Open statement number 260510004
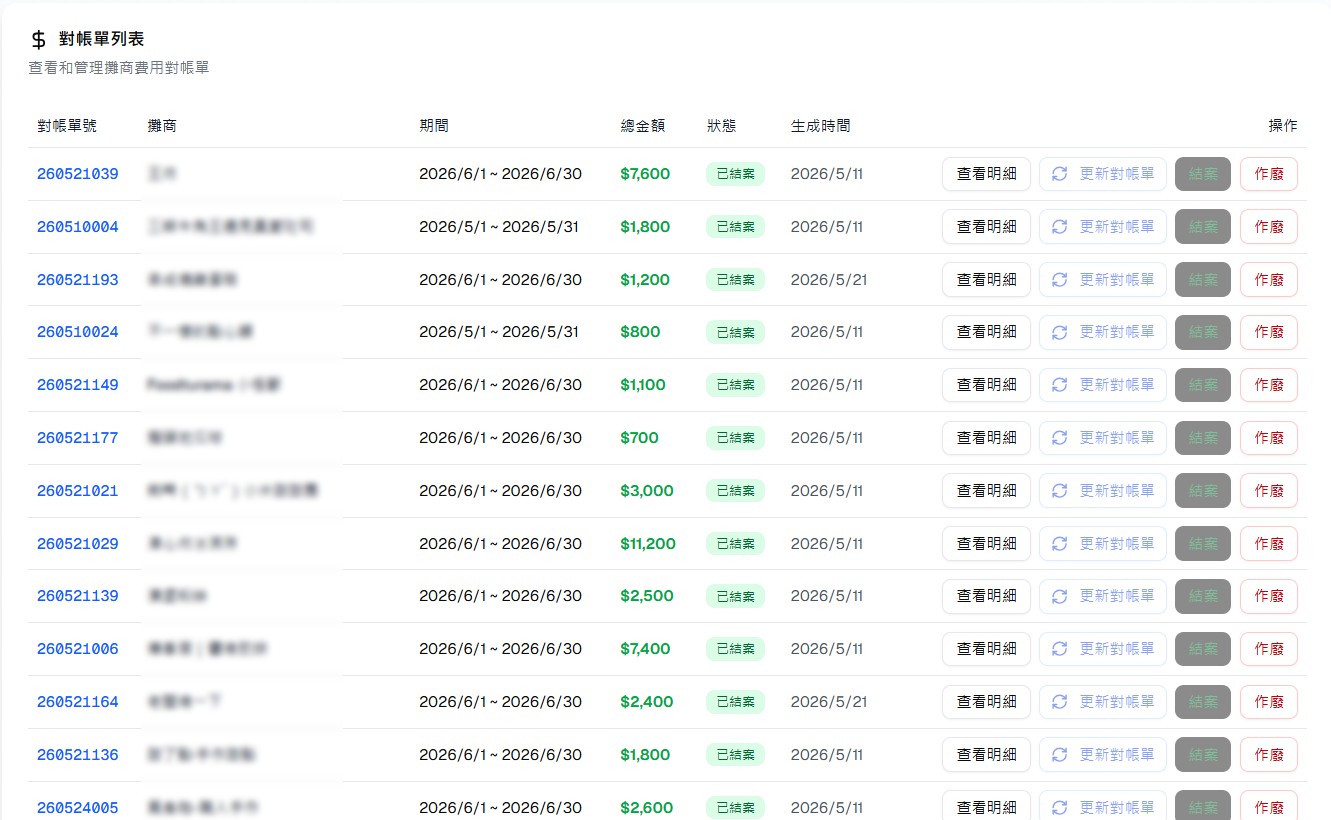The height and width of the screenshot is (820, 1331). point(78,227)
